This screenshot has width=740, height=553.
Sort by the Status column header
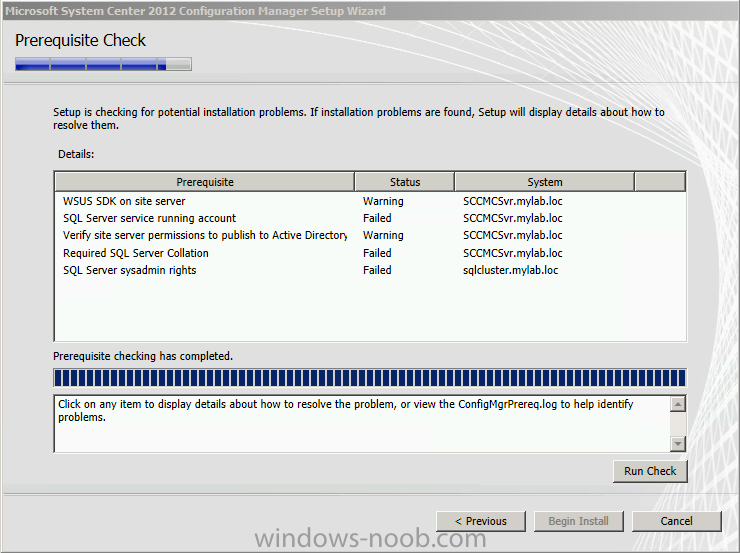pos(404,182)
